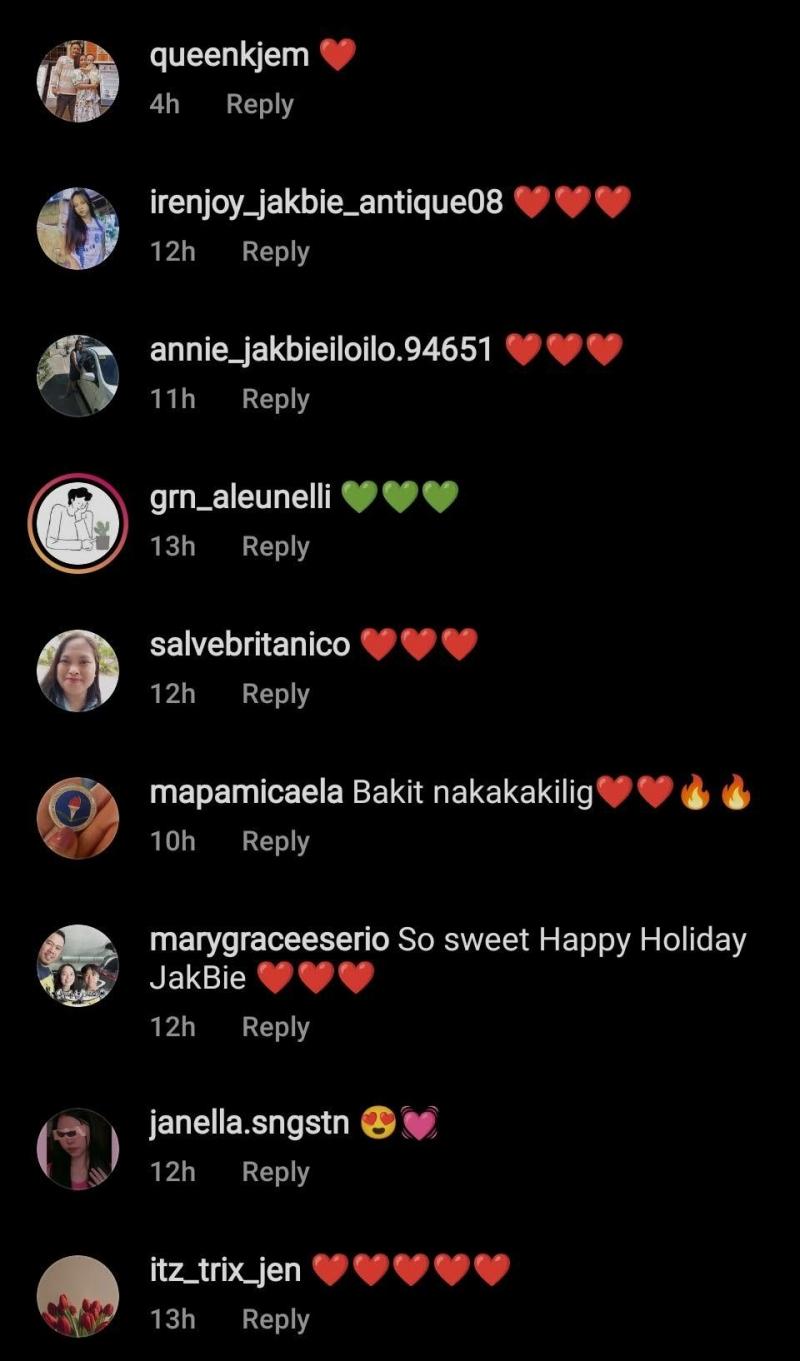The width and height of the screenshot is (800, 1361).
Task: Reply to janella.sngstn's comment
Action: coord(275,1172)
